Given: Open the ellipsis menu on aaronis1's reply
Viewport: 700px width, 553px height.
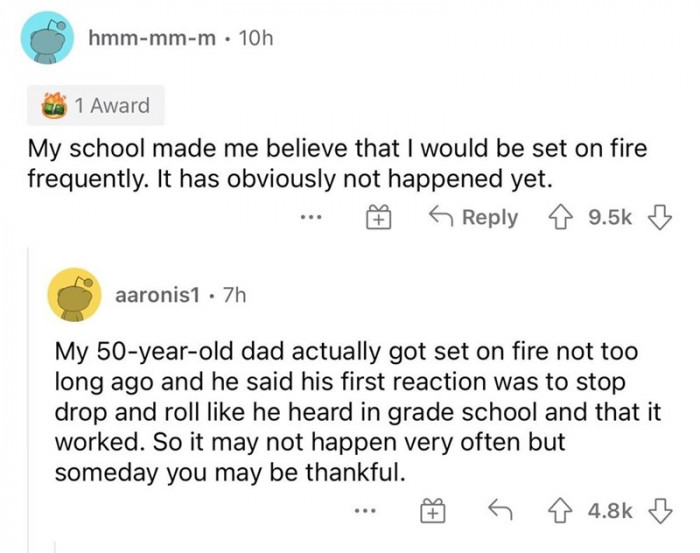Looking at the screenshot, I should pos(366,512).
